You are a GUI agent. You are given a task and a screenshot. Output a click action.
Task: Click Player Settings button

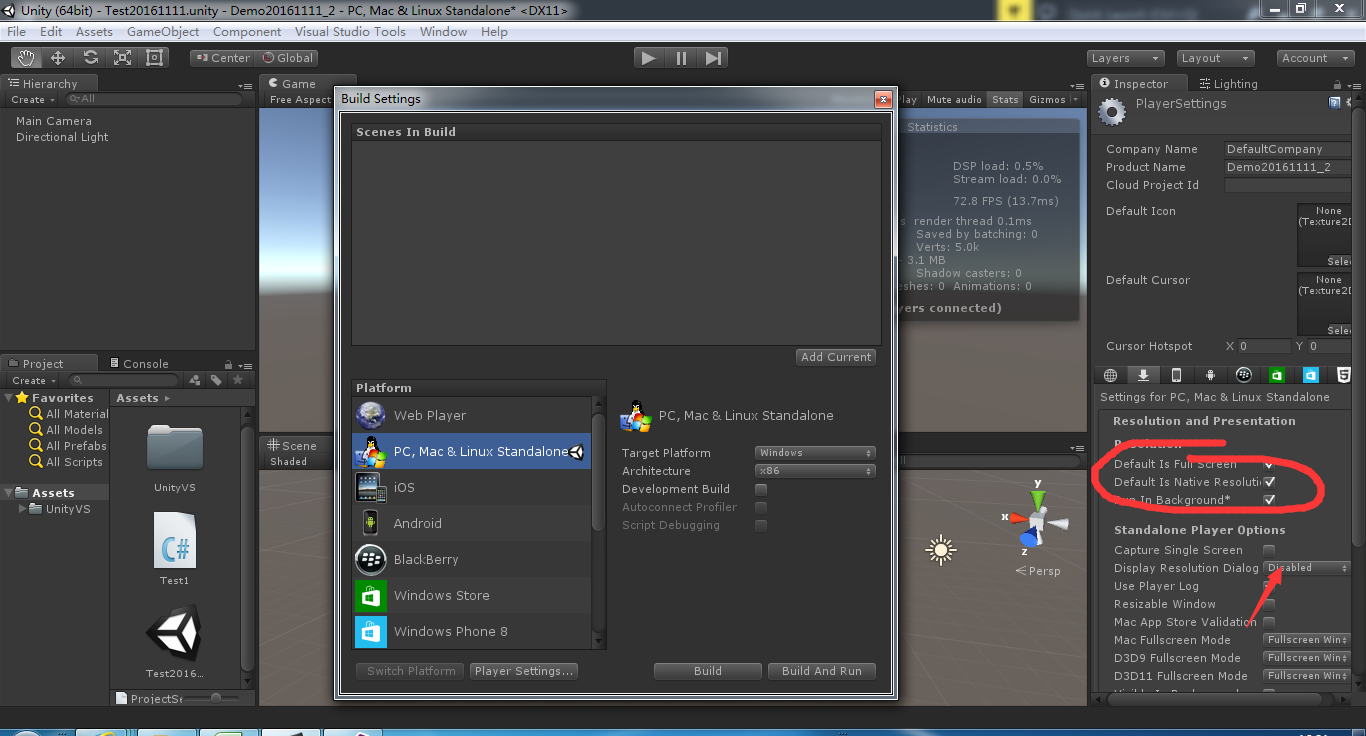point(524,671)
